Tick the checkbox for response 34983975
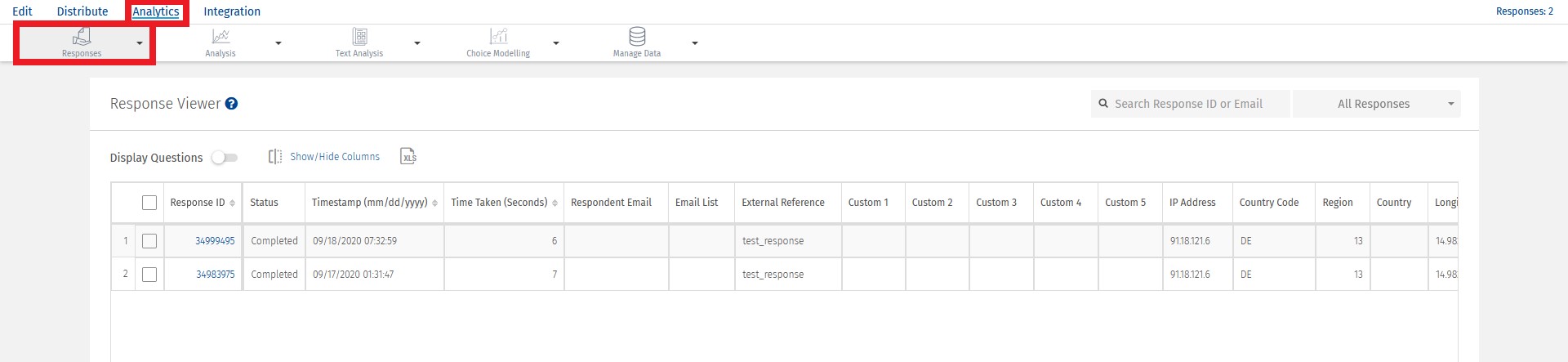1568x362 pixels. [x=149, y=275]
